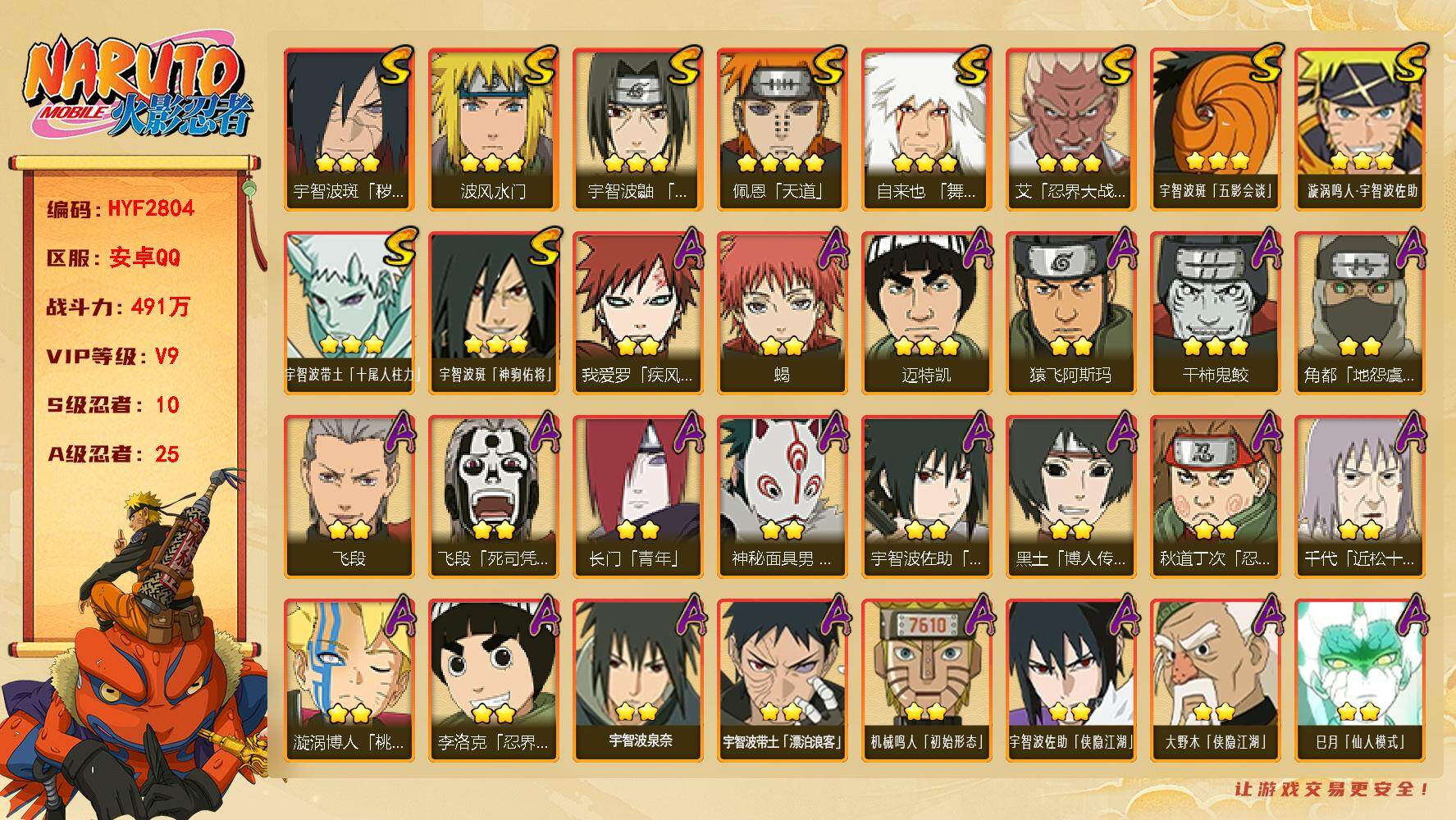Click the 巳月「仙人模式」 card

point(1359,681)
